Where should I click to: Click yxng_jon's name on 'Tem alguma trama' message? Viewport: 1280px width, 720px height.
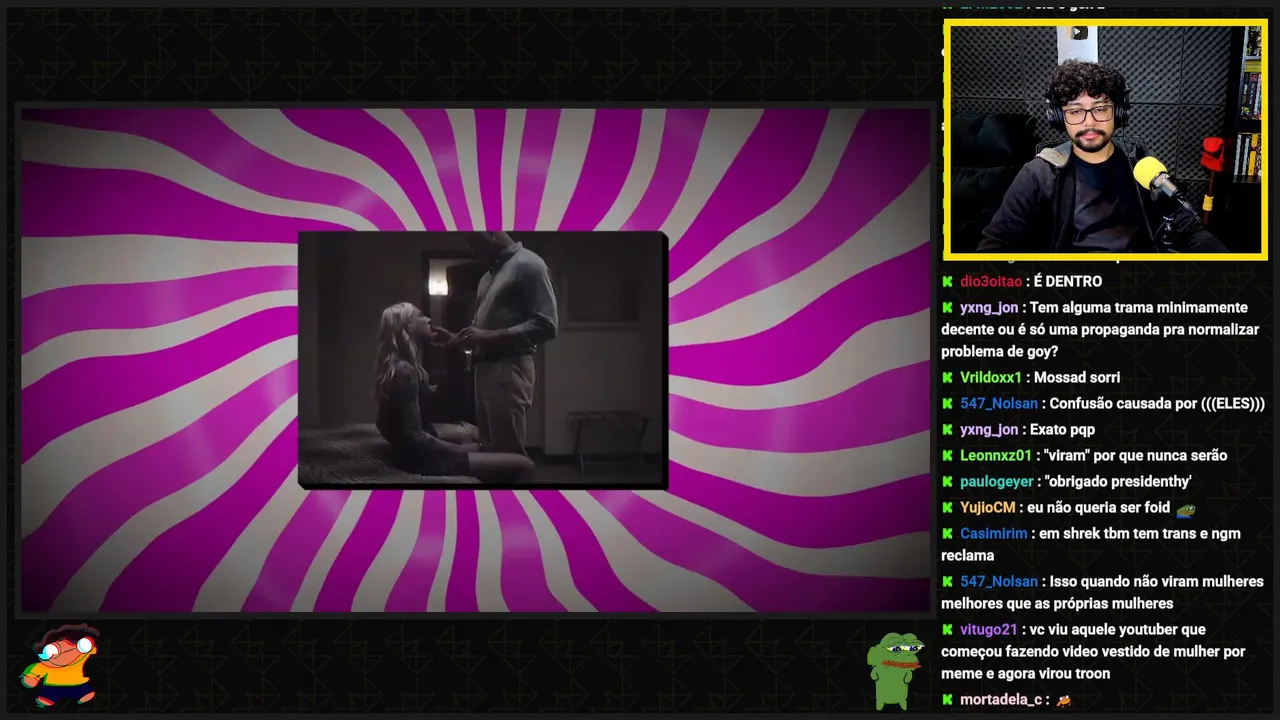point(989,308)
